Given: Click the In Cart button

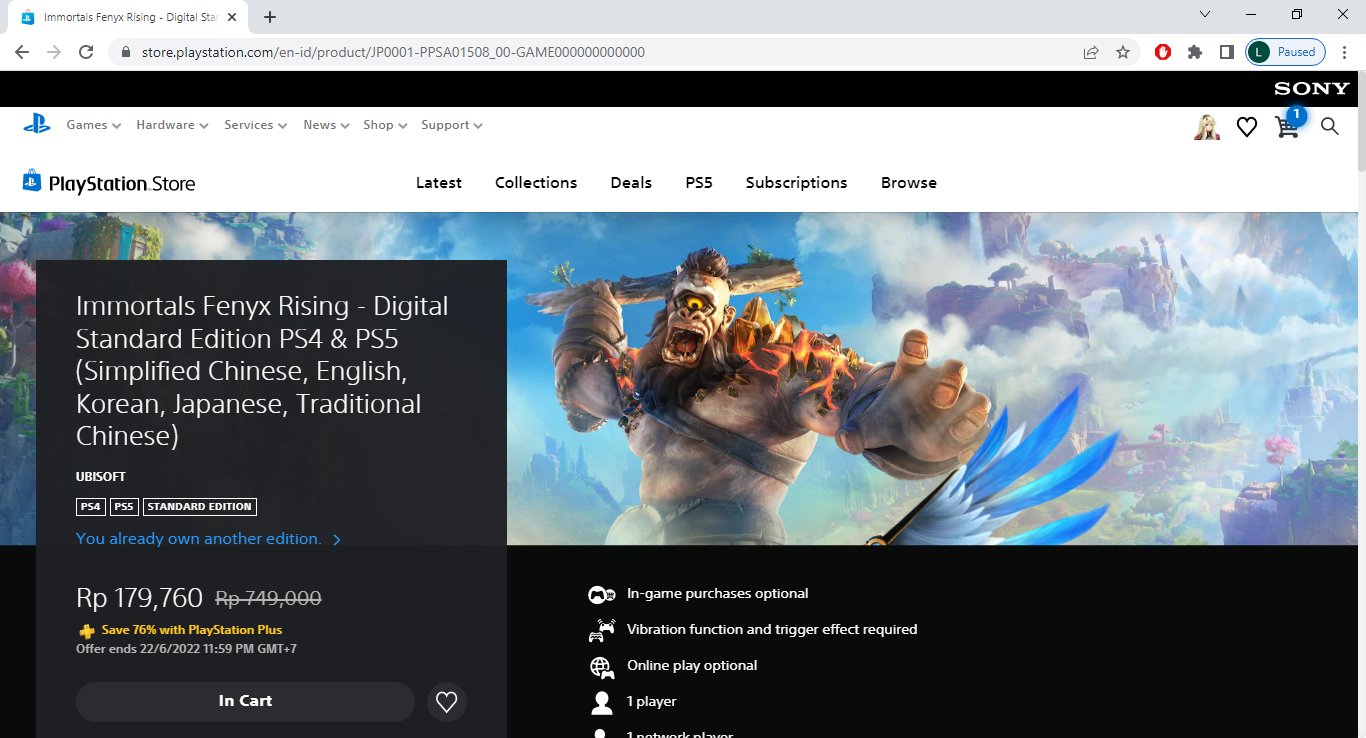Looking at the screenshot, I should 245,702.
